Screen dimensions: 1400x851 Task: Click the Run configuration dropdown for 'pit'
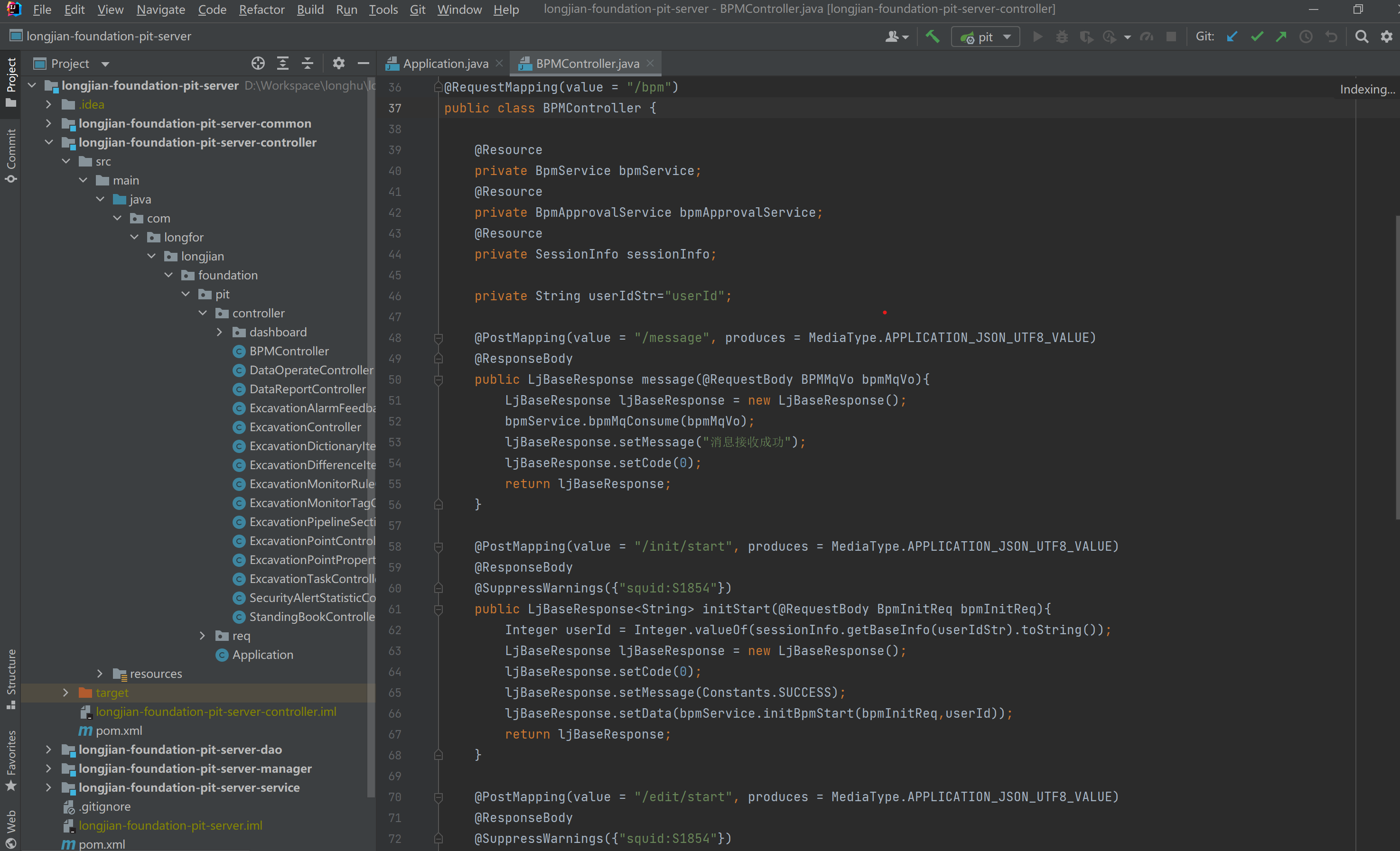tap(986, 38)
